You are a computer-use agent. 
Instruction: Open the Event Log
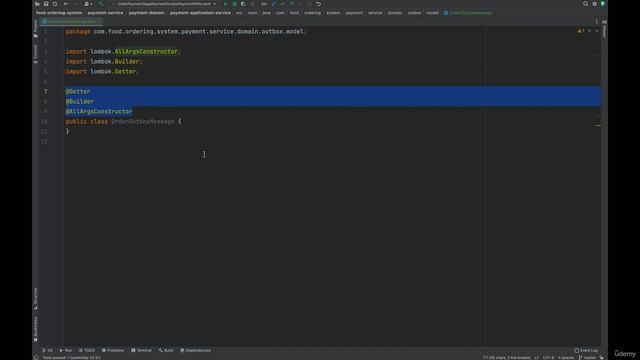(586, 350)
